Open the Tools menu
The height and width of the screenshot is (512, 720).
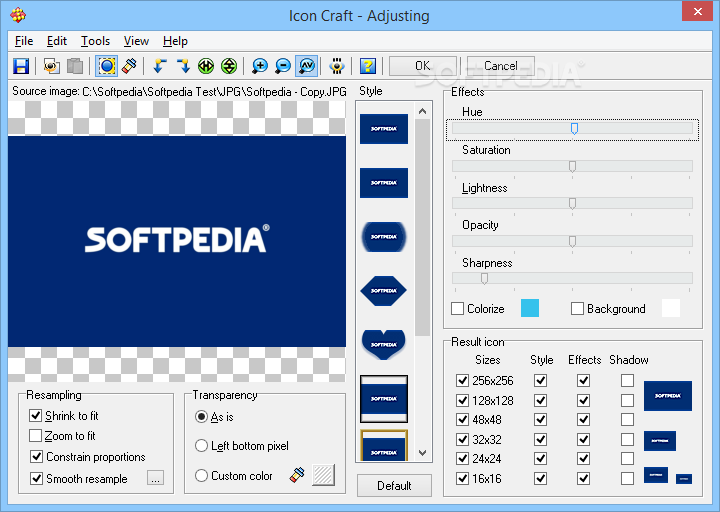[96, 41]
